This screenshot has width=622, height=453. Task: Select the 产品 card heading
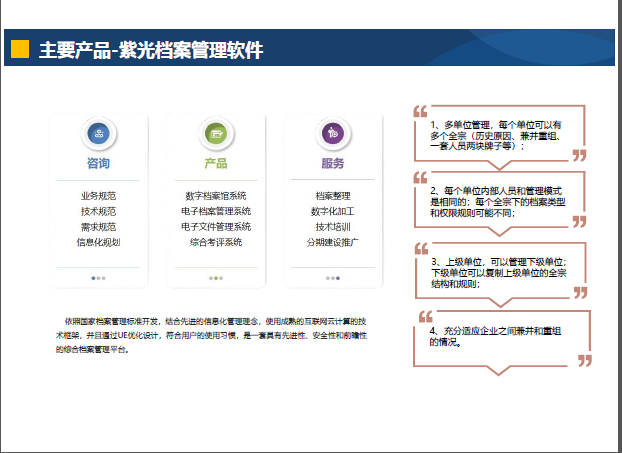216,163
